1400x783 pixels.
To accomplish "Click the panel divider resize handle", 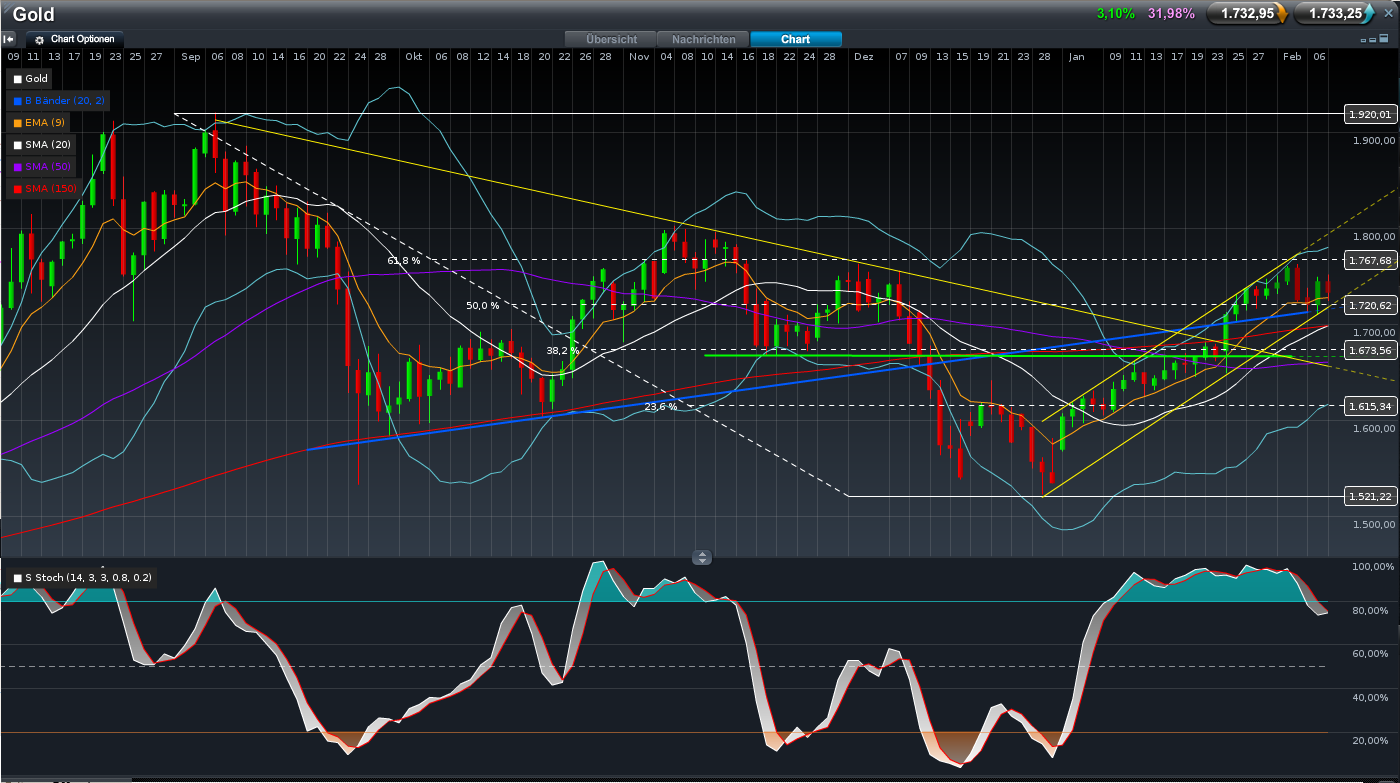I will (x=702, y=557).
